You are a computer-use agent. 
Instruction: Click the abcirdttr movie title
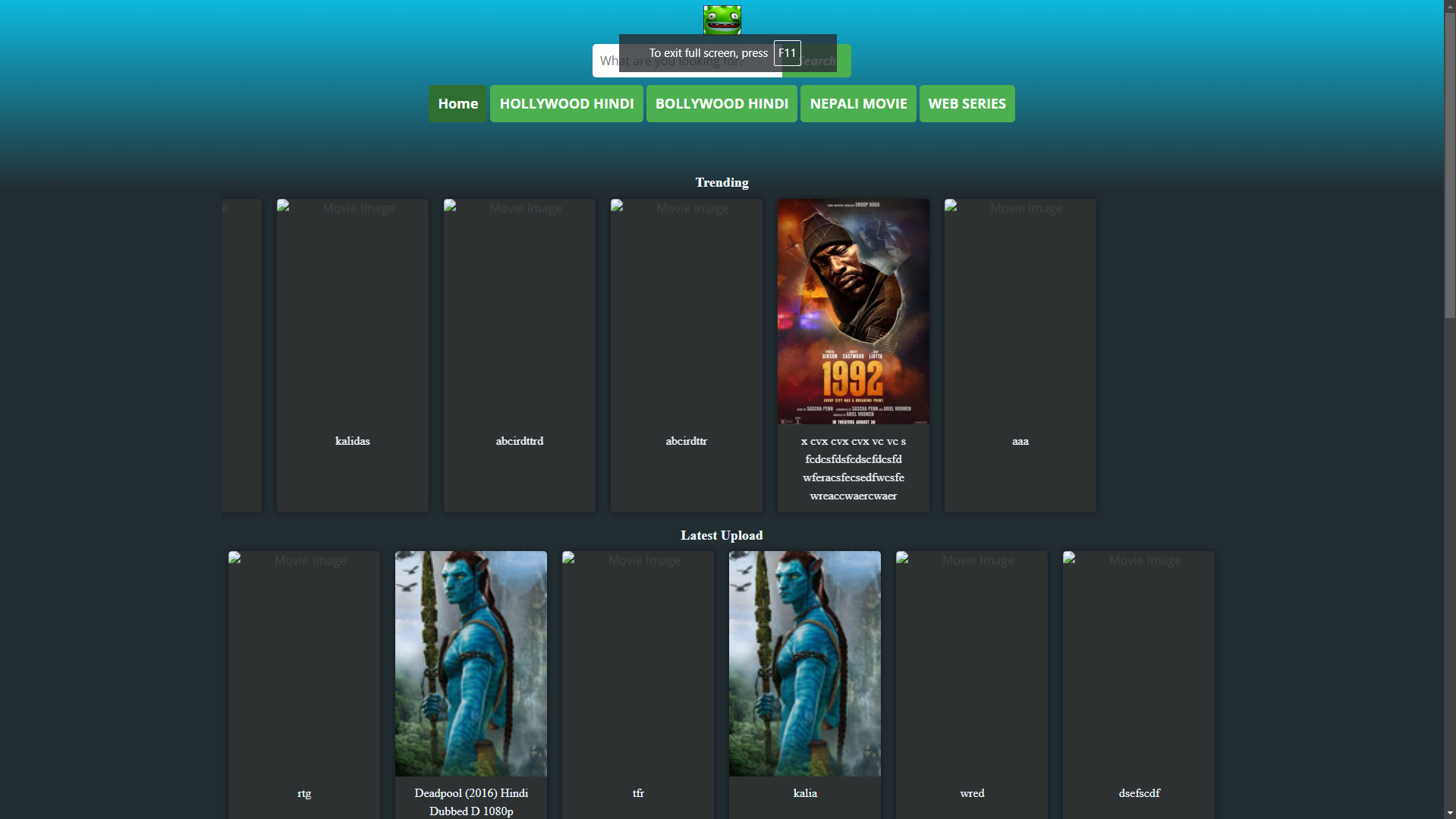point(686,441)
